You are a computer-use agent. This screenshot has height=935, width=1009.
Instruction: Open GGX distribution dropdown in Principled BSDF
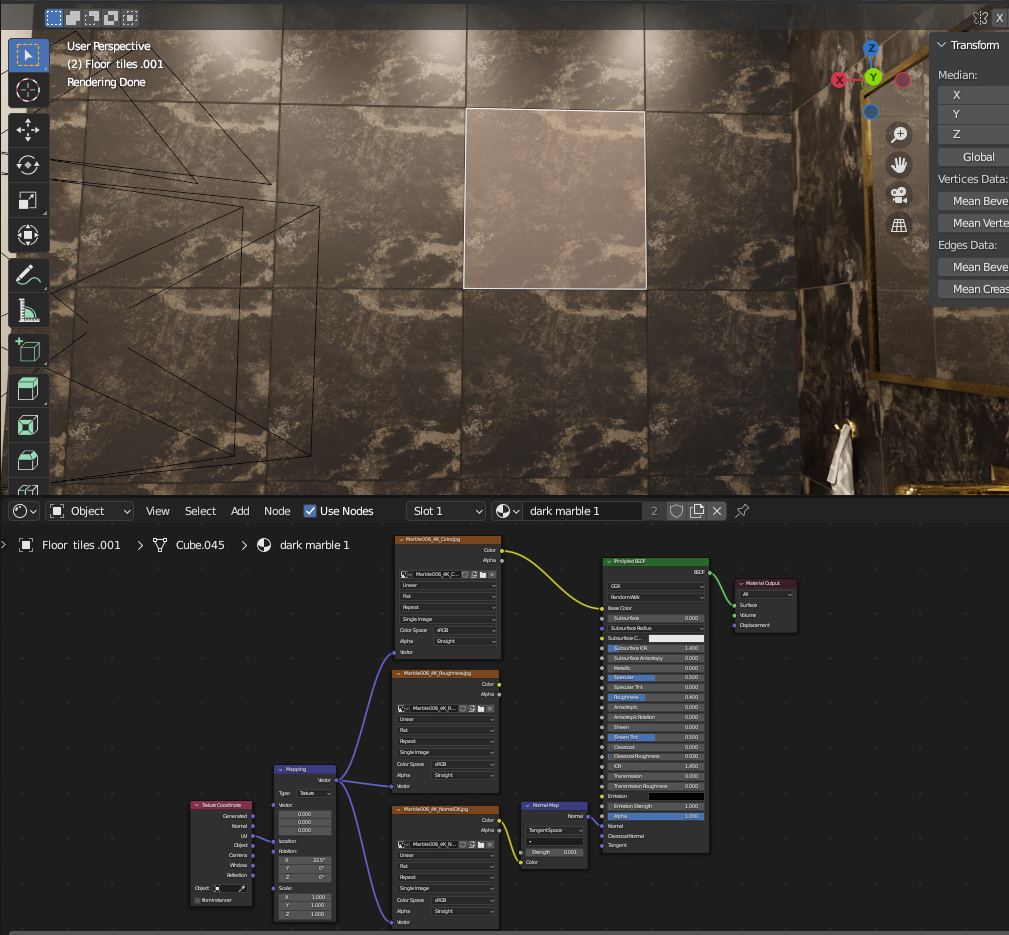click(x=656, y=586)
